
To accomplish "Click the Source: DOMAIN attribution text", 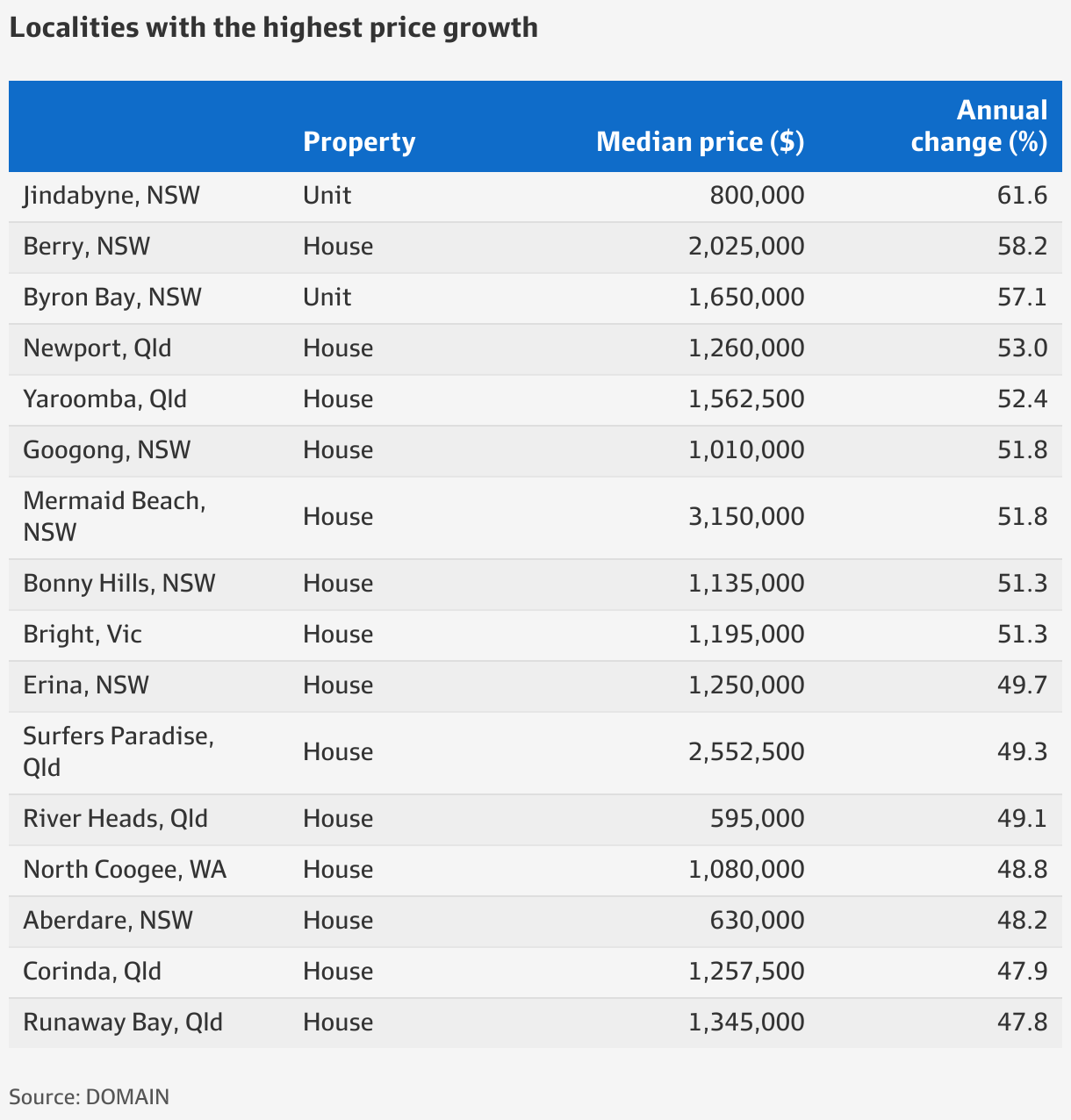I will point(90,1097).
